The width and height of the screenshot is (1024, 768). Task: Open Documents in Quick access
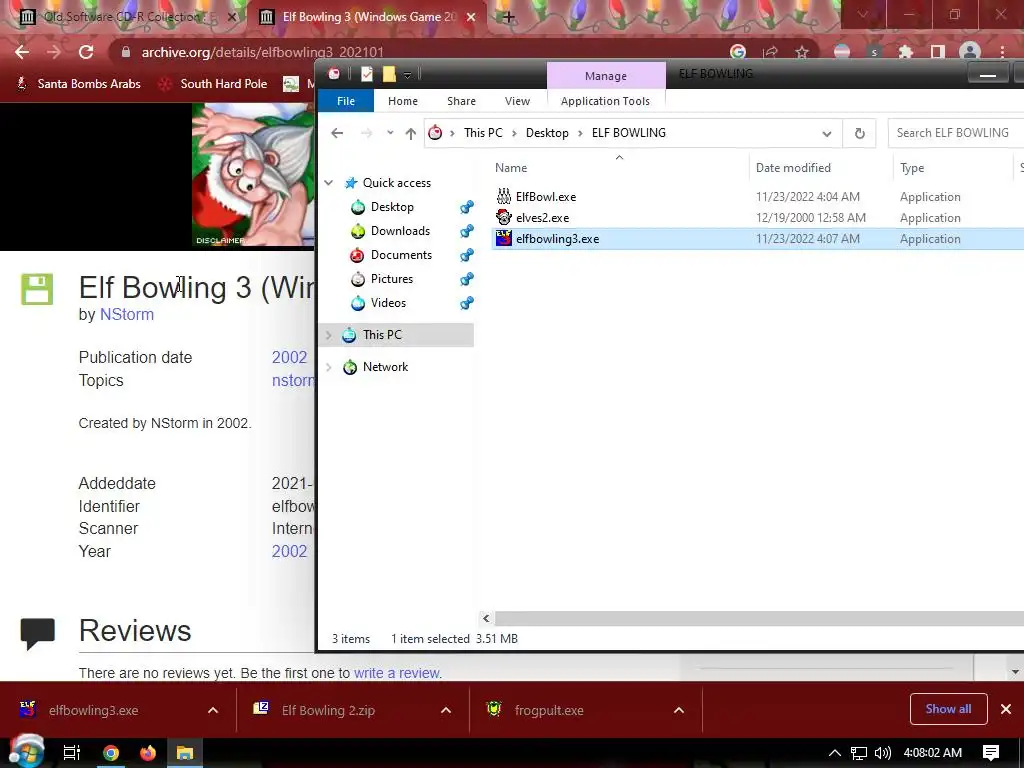coord(401,255)
